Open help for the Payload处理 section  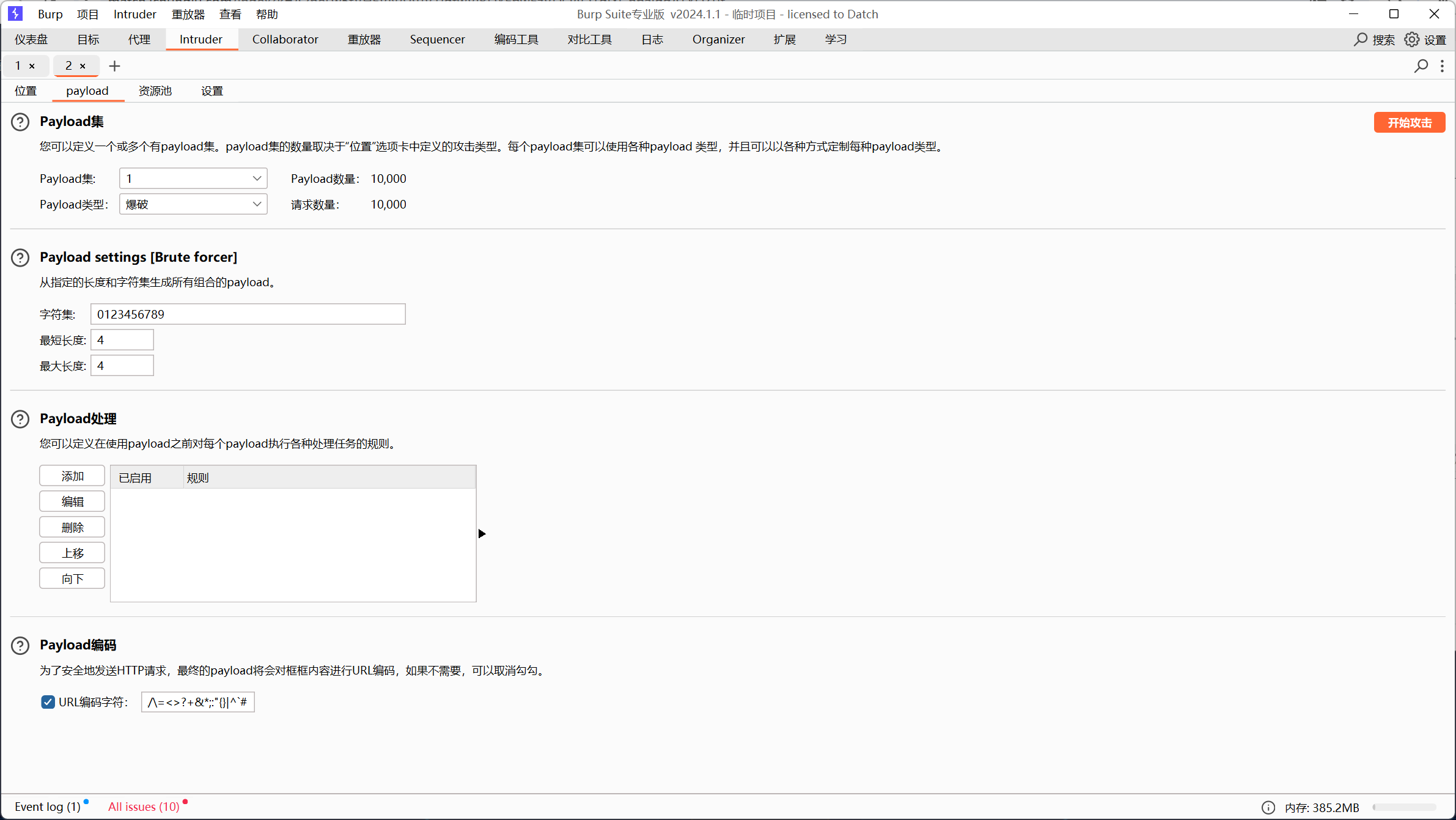click(x=20, y=419)
